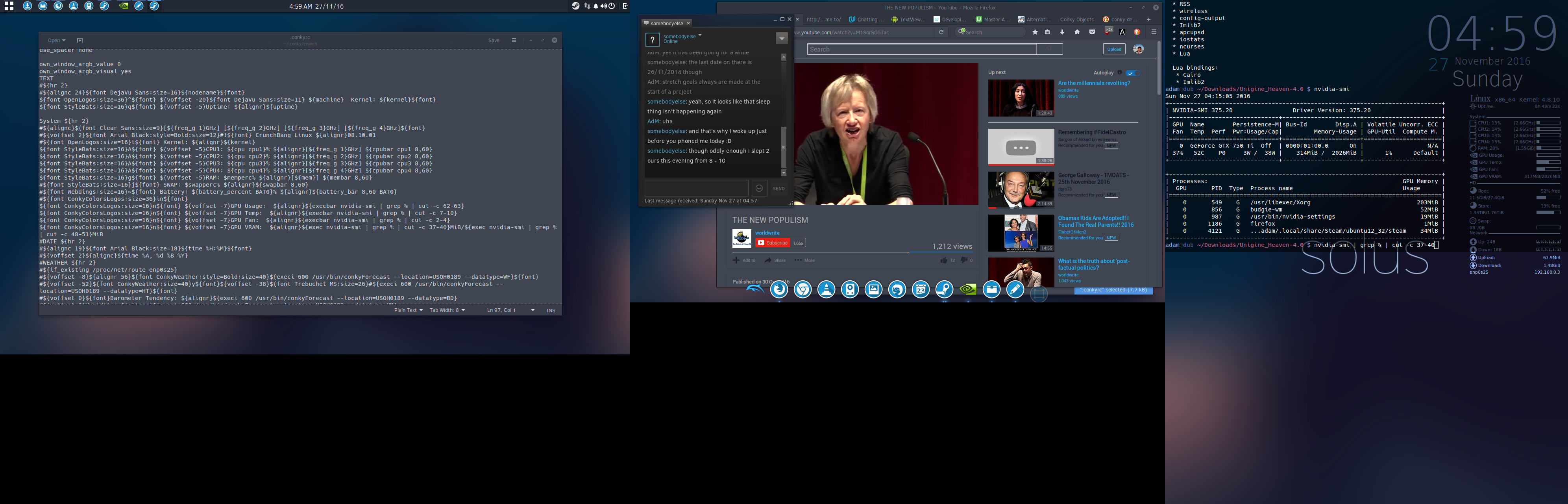The width and height of the screenshot is (1568, 504).
Task: Launch VLC from the bottom dock
Action: point(826,290)
